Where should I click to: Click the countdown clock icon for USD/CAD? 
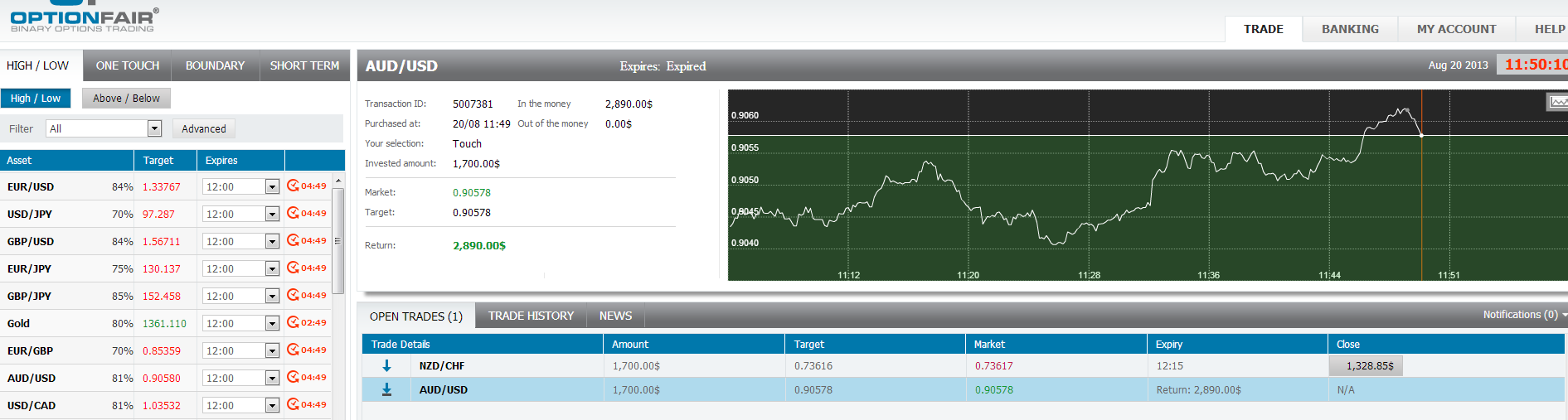point(293,404)
